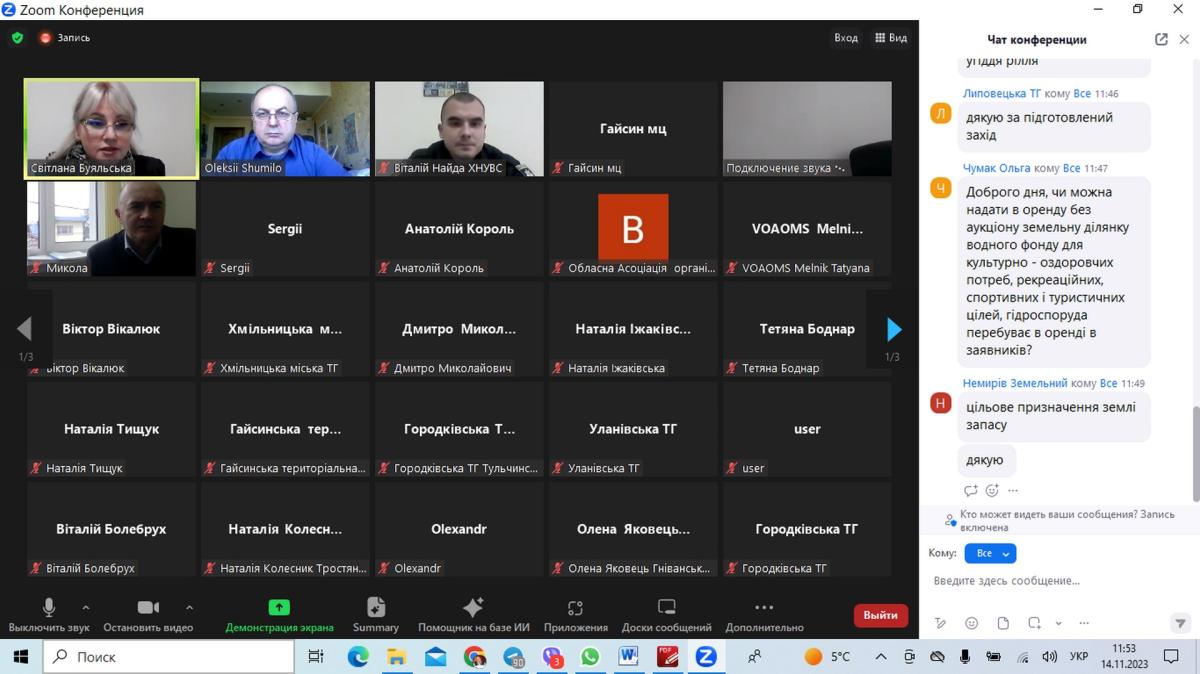Click Немирів Земельний sender name

coord(1015,384)
